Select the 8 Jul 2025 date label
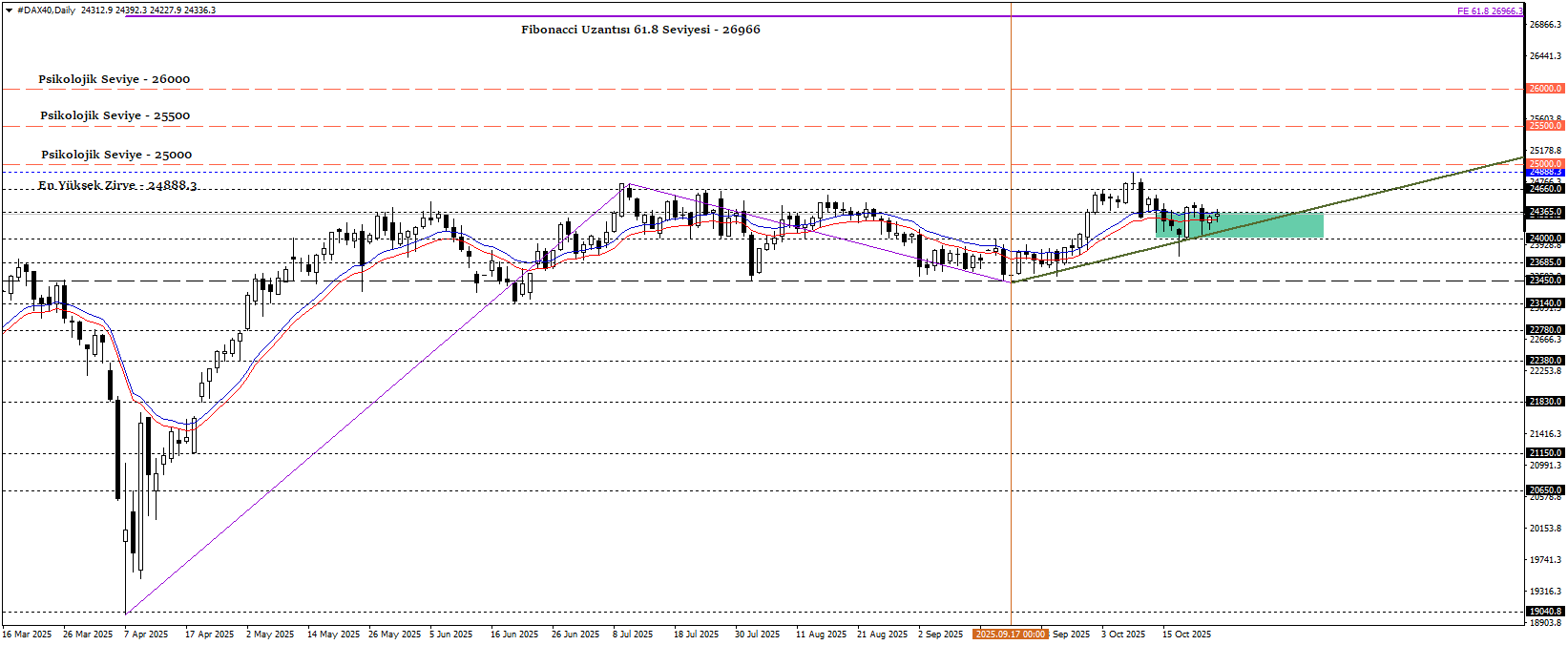The height and width of the screenshot is (645, 1568). coord(633,635)
